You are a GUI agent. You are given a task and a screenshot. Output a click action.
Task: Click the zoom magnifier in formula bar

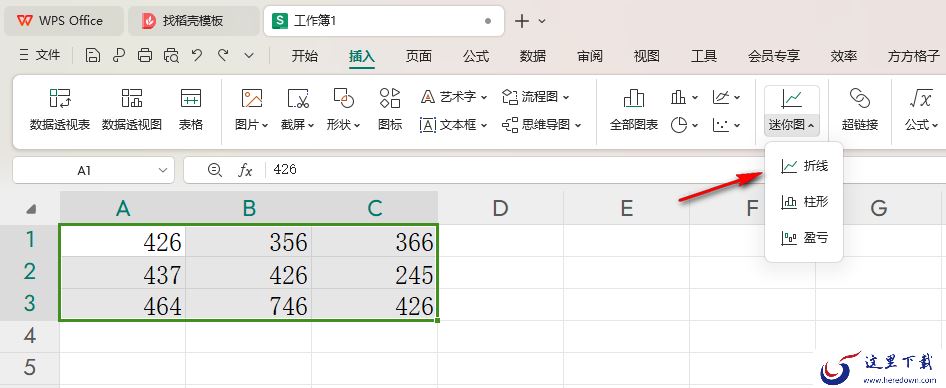214,170
